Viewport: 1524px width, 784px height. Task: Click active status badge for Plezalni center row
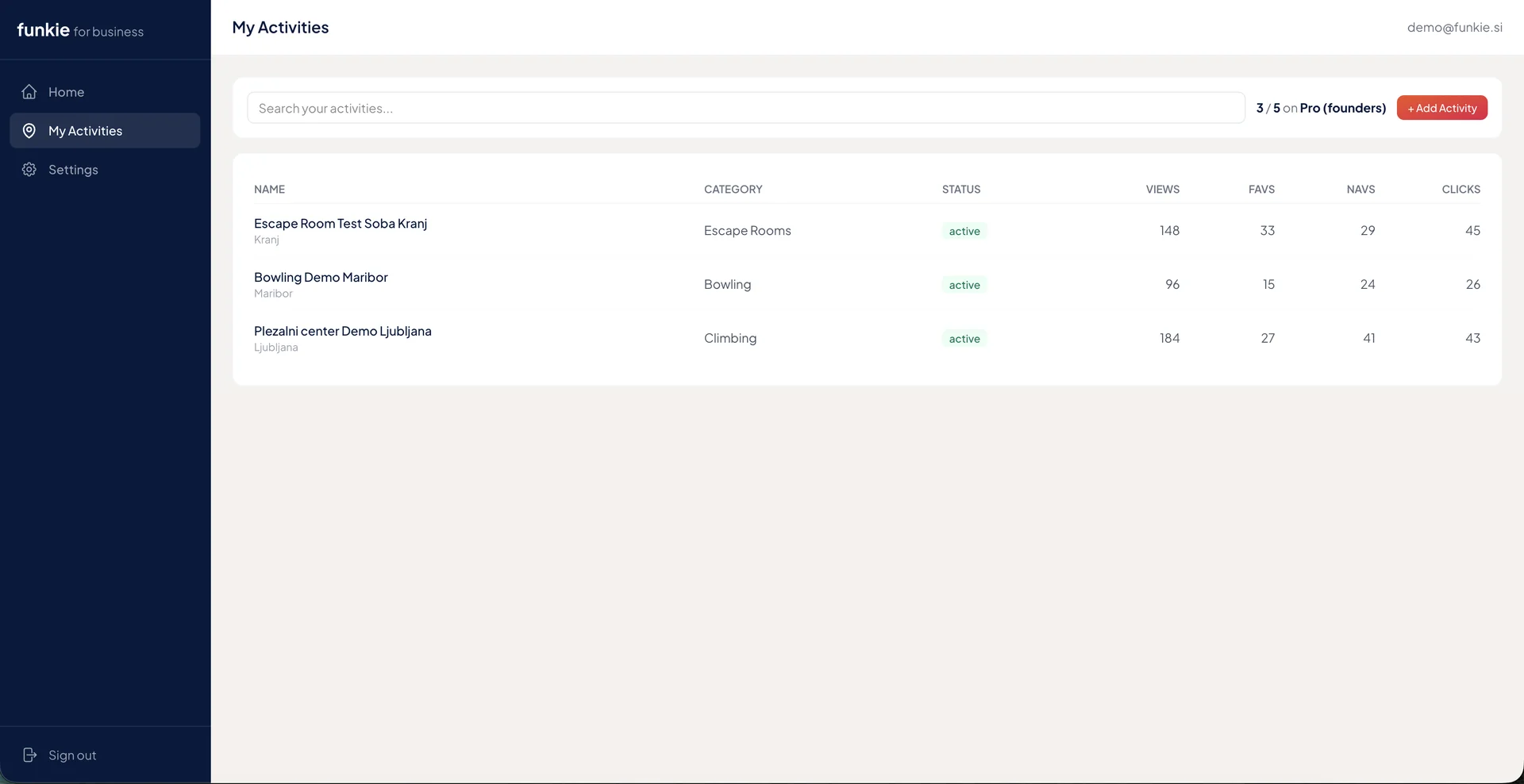(964, 339)
